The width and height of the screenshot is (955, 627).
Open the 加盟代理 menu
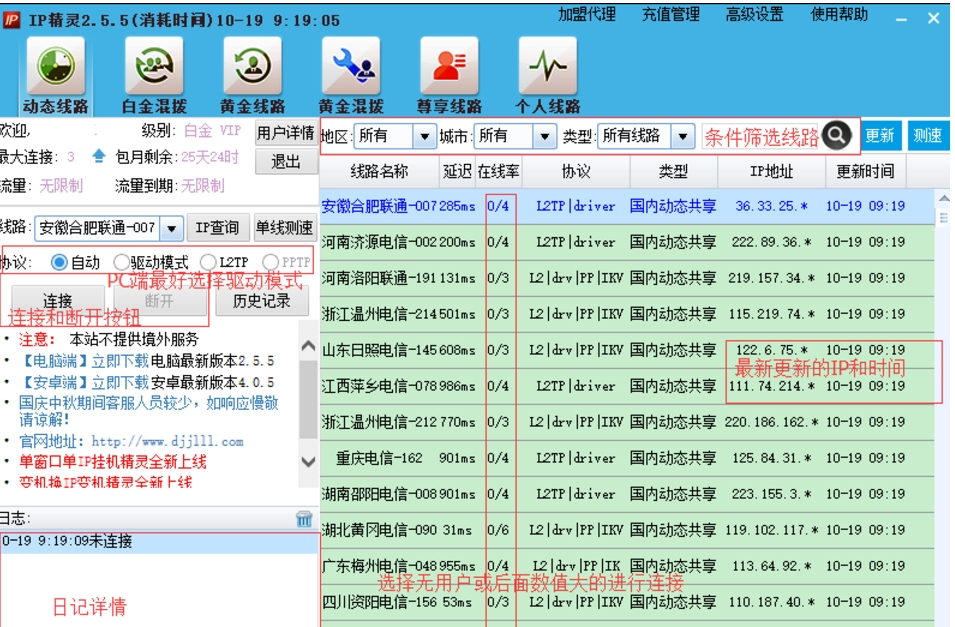587,15
